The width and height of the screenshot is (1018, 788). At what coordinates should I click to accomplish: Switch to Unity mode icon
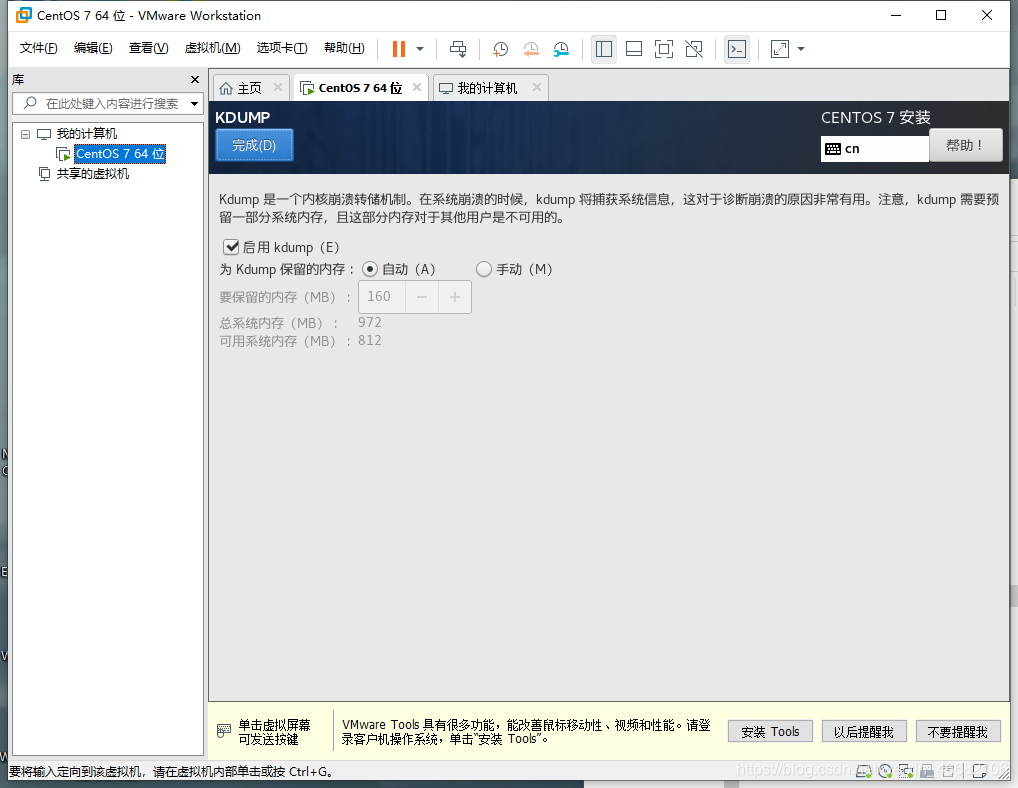click(694, 49)
